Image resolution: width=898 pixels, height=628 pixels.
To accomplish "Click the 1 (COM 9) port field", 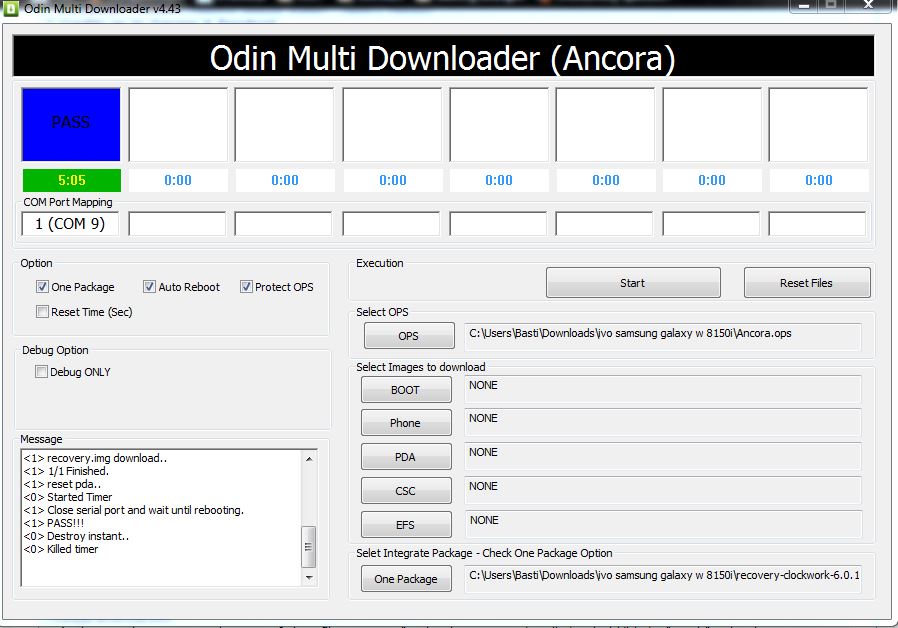I will coord(70,224).
